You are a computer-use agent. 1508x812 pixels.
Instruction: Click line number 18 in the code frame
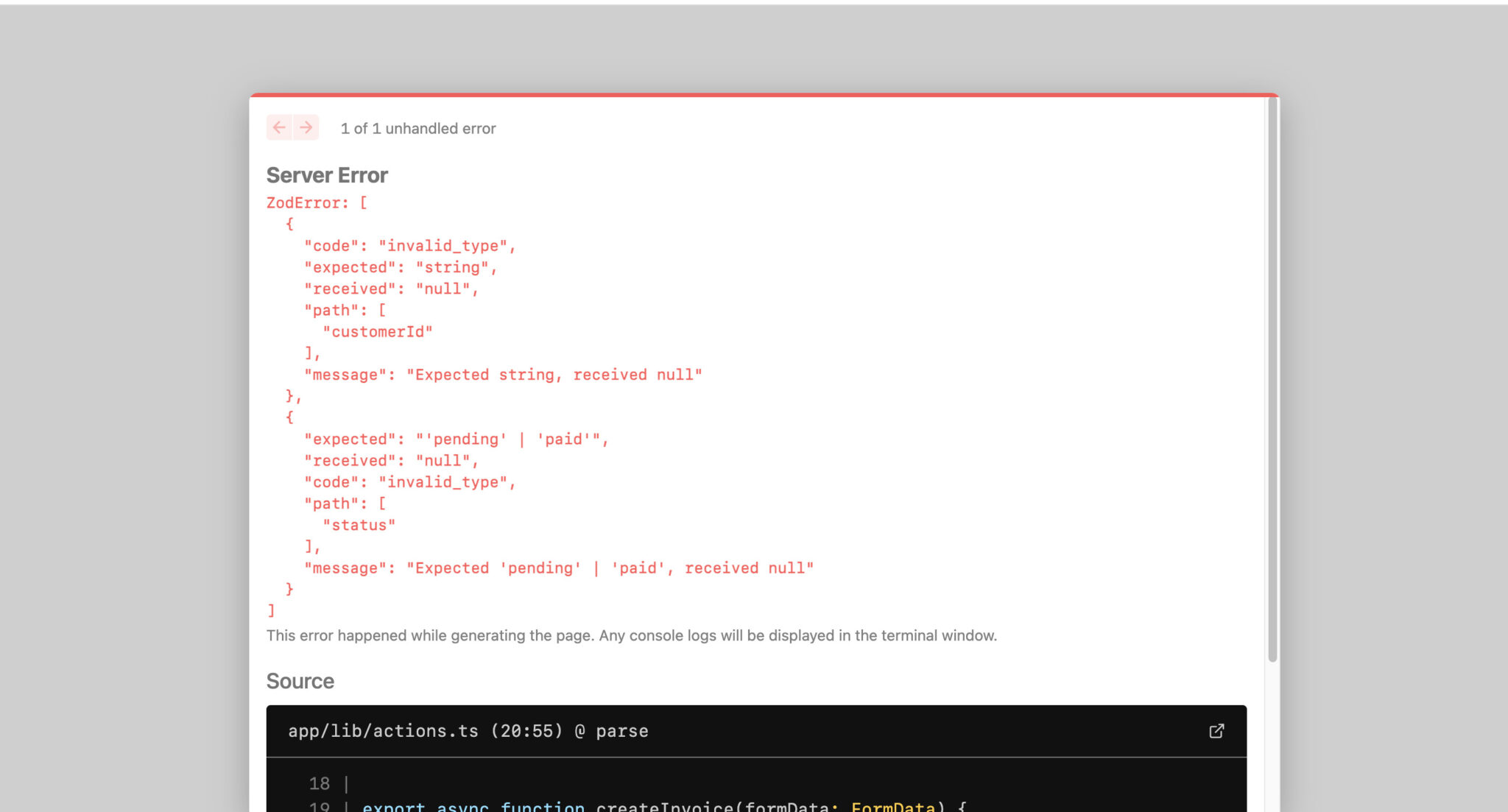pyautogui.click(x=319, y=783)
